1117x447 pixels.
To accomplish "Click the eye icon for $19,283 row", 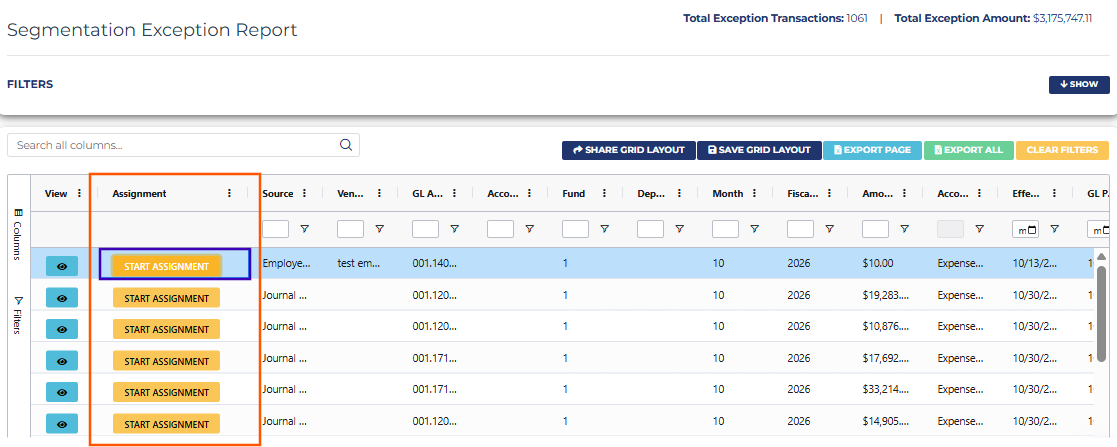I will pos(62,298).
